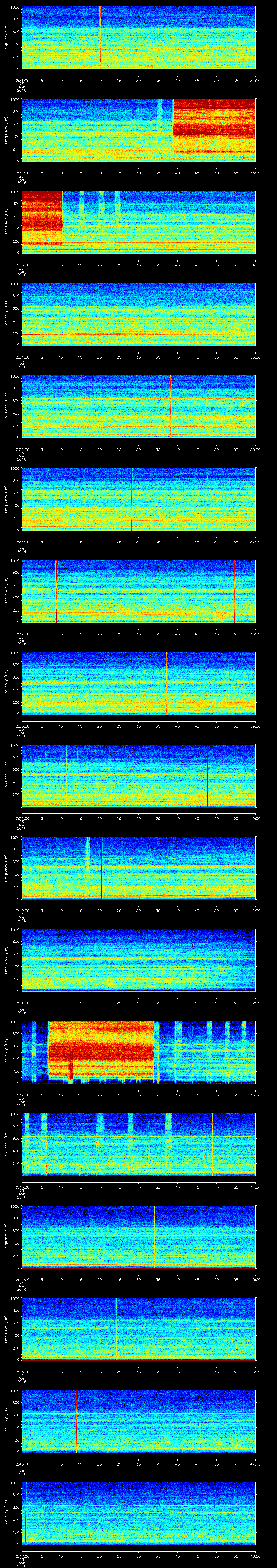Select the red vertical line in 2:45:00 spectrogram

point(116,1329)
